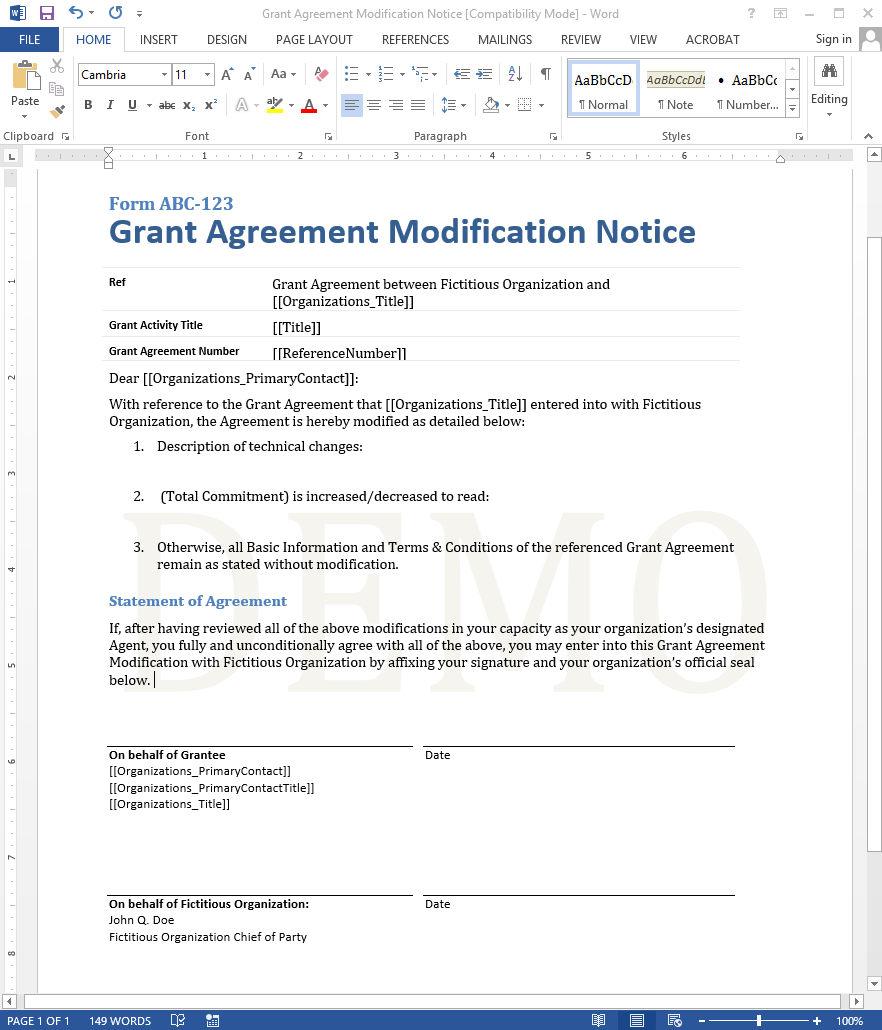Copy selection with the Copy icon
The image size is (882, 1030).
pos(57,89)
